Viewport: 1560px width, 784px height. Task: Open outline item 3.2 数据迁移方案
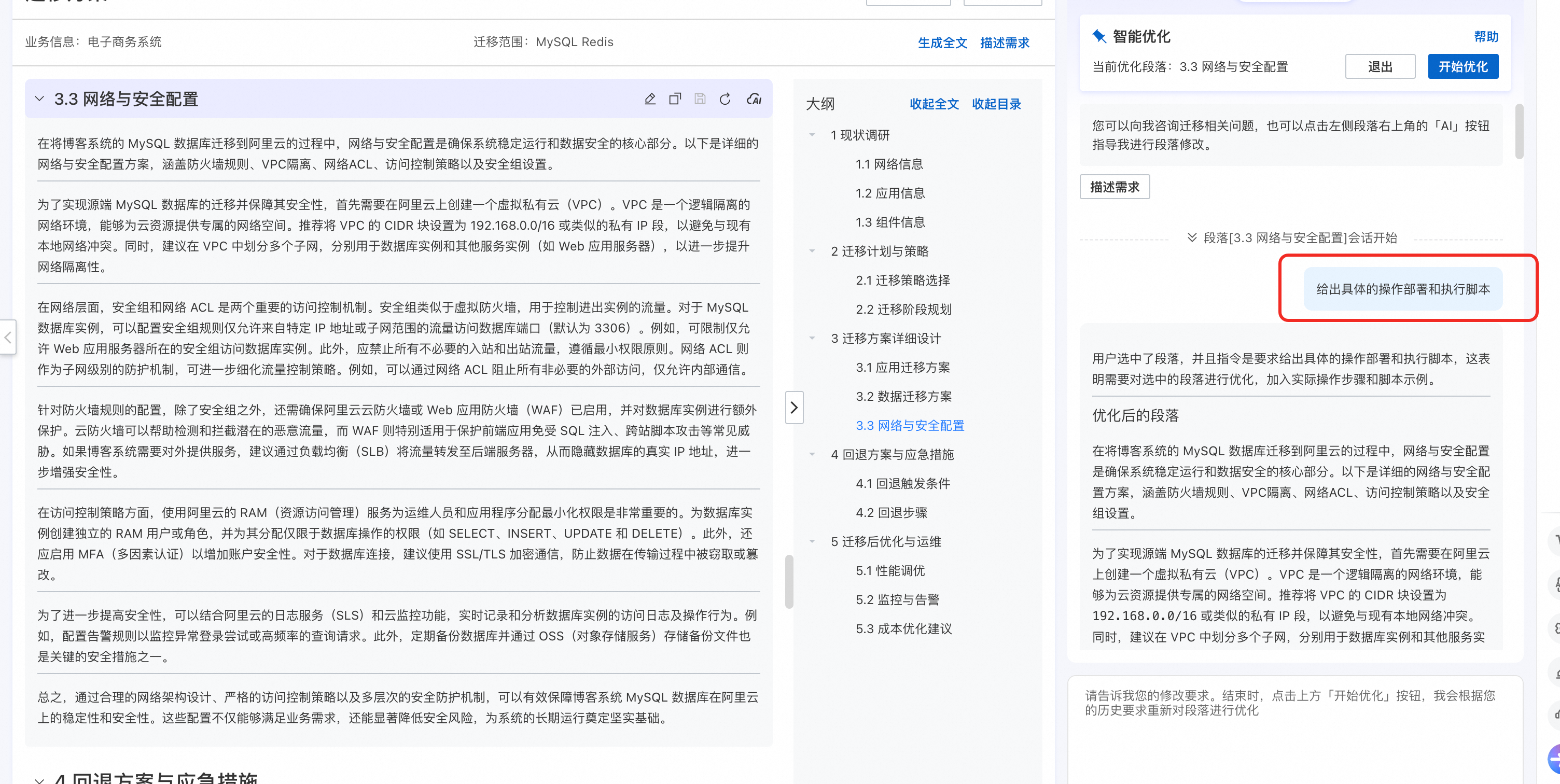(x=903, y=397)
